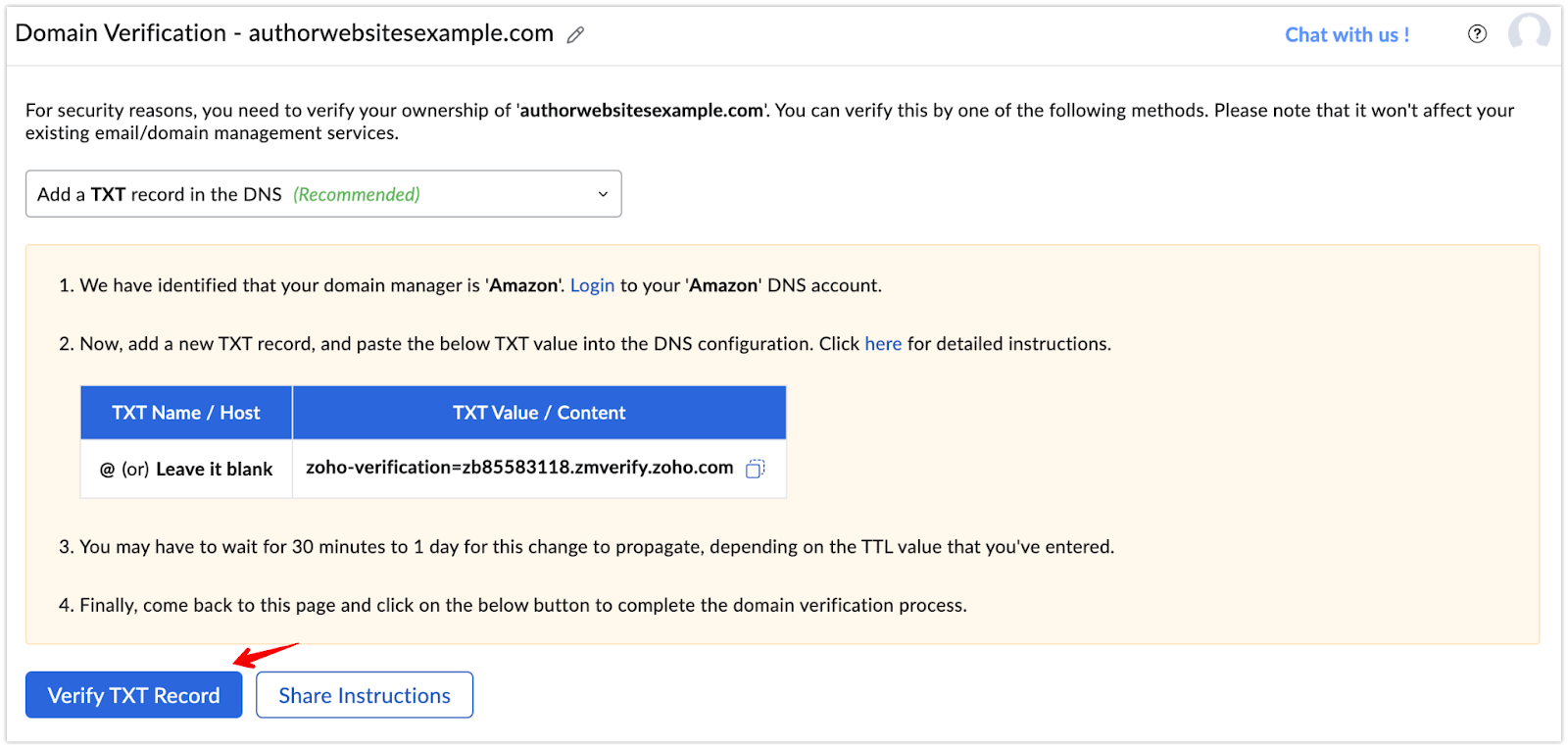The image size is (1568, 748).
Task: Select the zoho-verification TXT value text
Action: pyautogui.click(x=519, y=468)
